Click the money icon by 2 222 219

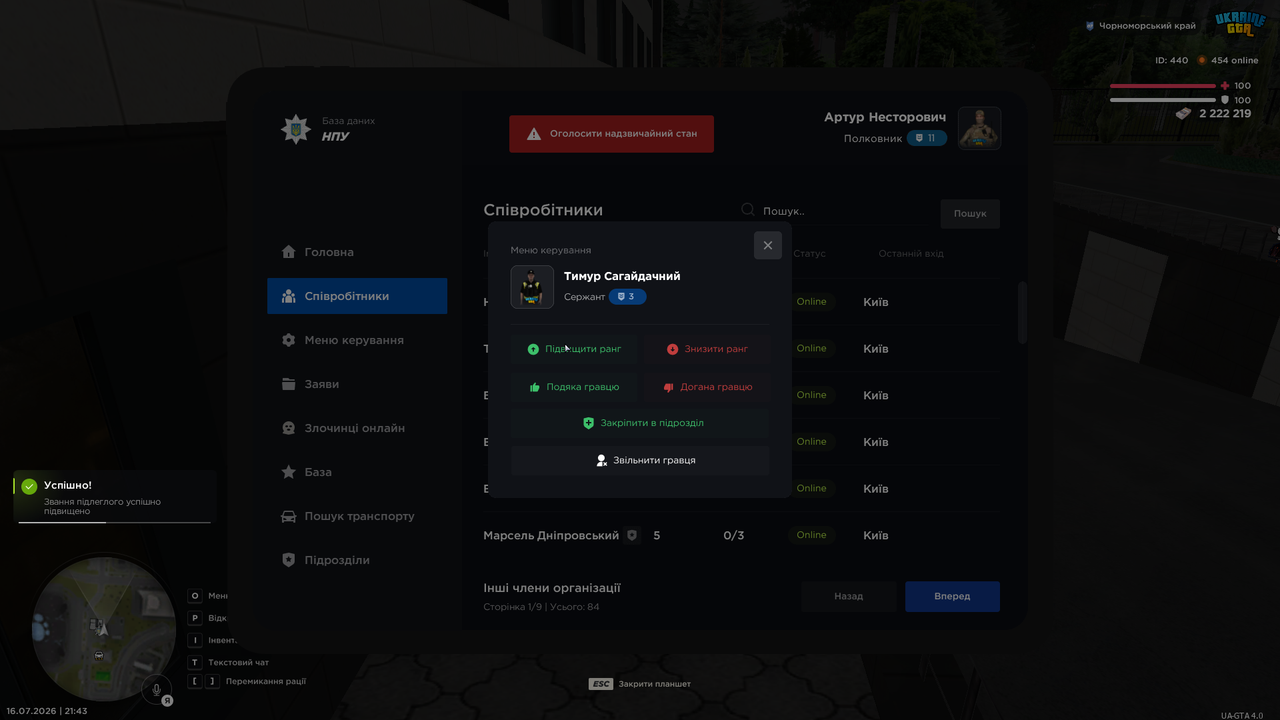(x=1184, y=114)
